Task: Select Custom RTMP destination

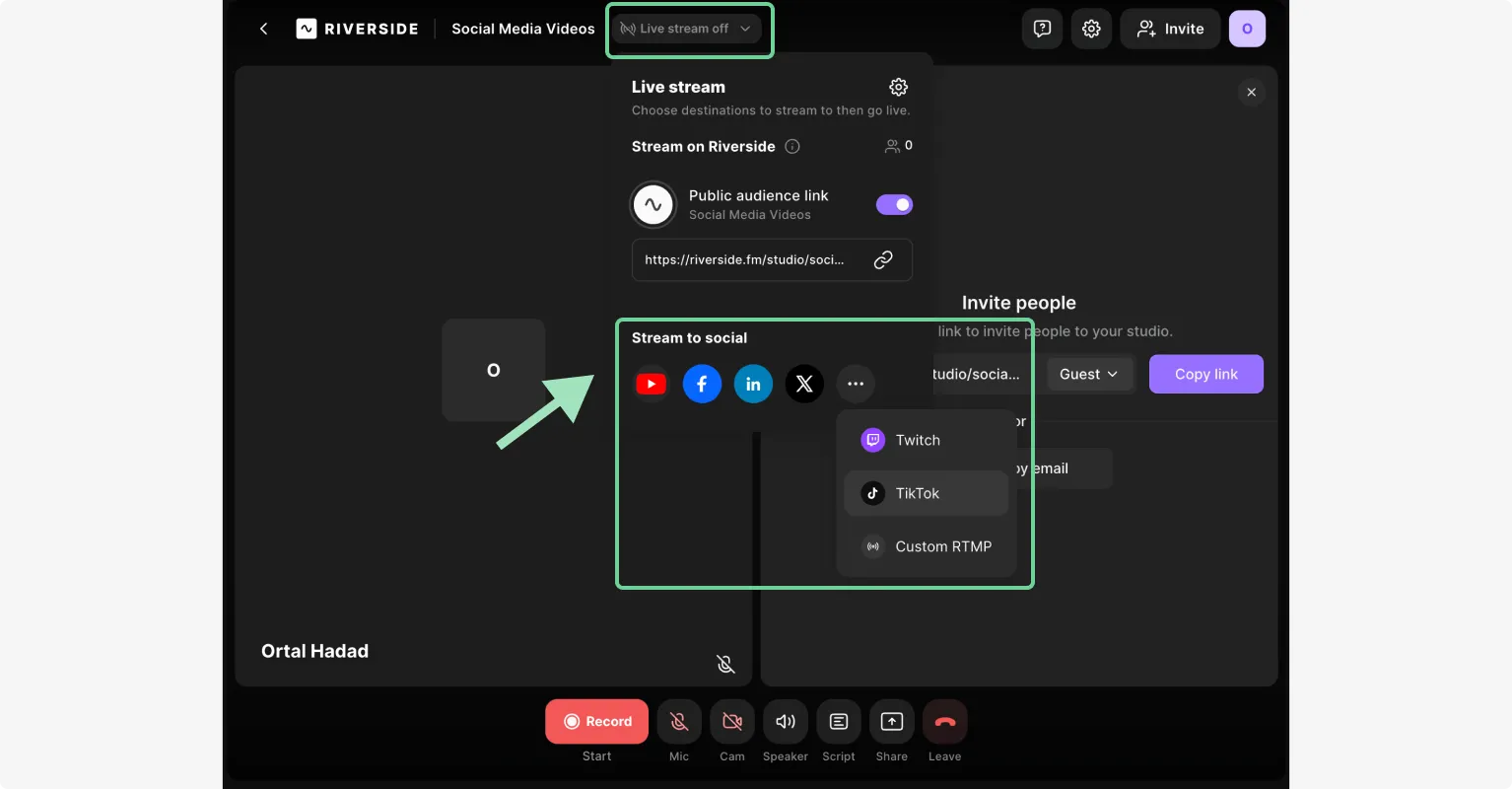Action: pyautogui.click(x=927, y=546)
